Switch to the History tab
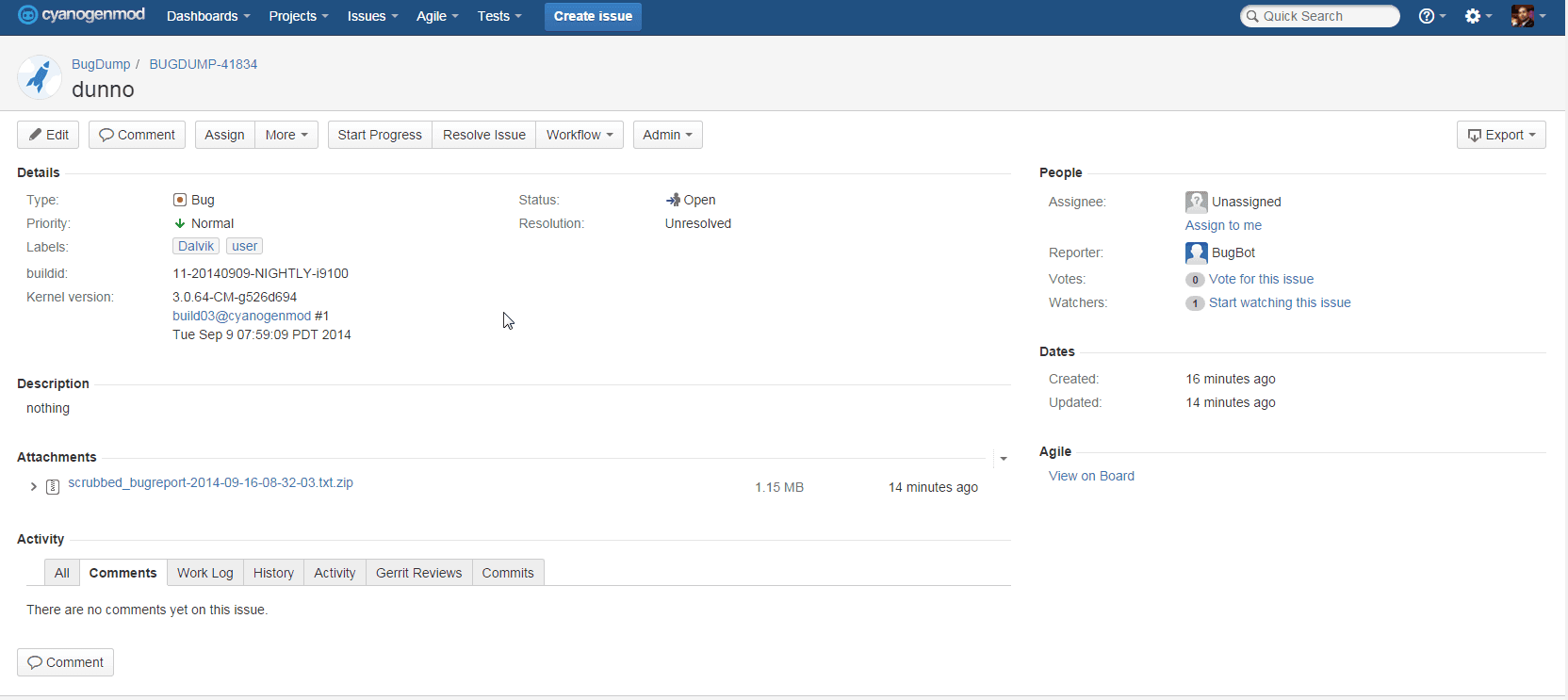Viewport: 1568px width, 700px height. [x=273, y=573]
